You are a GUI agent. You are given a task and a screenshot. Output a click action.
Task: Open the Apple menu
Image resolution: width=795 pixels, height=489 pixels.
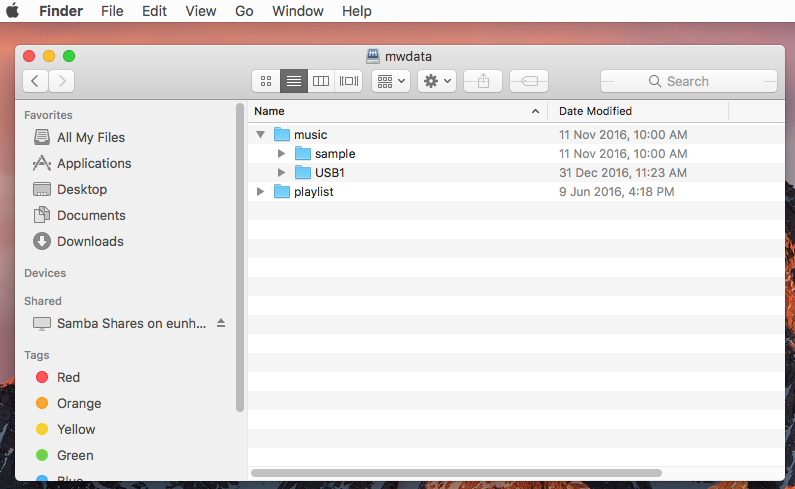click(14, 11)
